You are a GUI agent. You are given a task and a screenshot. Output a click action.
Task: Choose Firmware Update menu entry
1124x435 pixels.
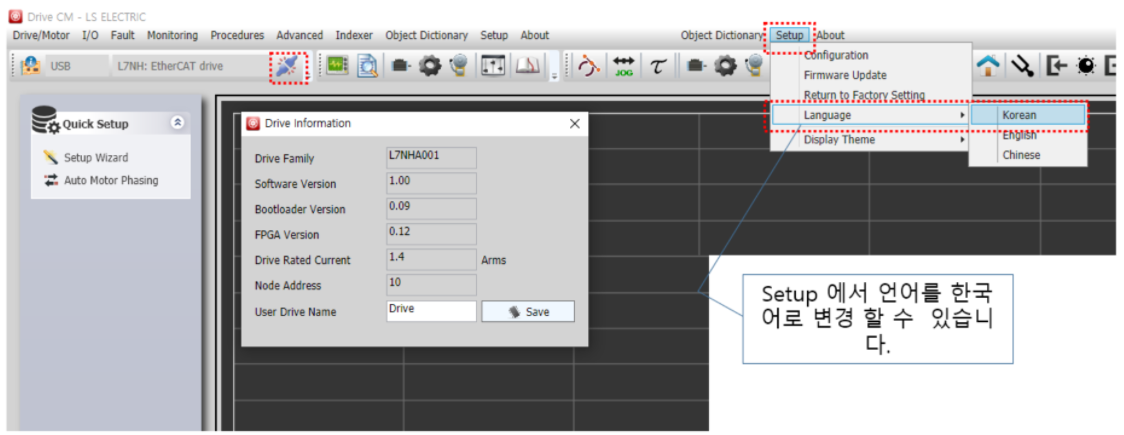(x=845, y=75)
